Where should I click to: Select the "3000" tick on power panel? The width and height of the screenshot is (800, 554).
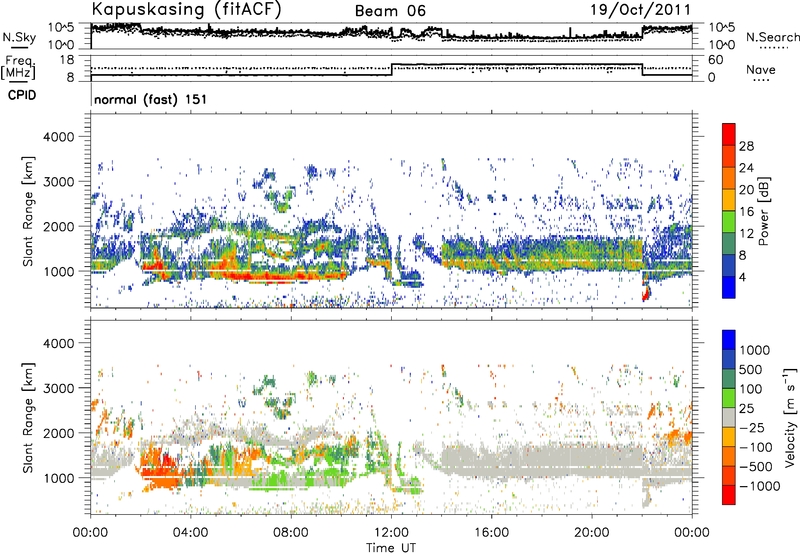(61, 182)
